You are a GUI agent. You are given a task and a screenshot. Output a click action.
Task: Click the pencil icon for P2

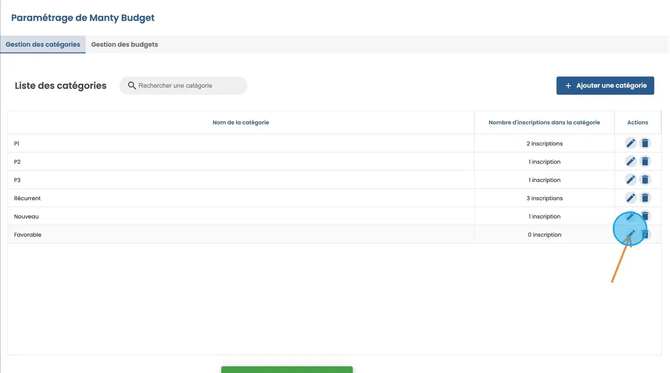630,162
